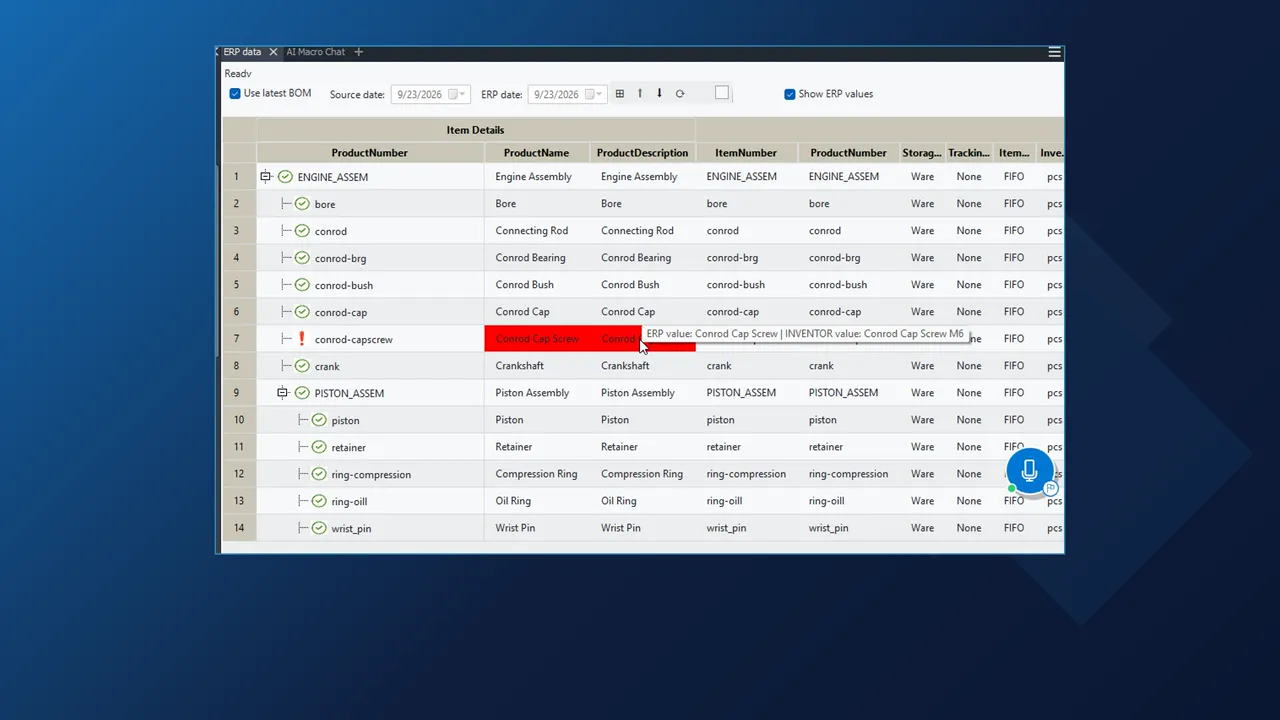Click the ItemNumber cell reading conrod-bush
Image resolution: width=1280 pixels, height=720 pixels.
coord(746,285)
